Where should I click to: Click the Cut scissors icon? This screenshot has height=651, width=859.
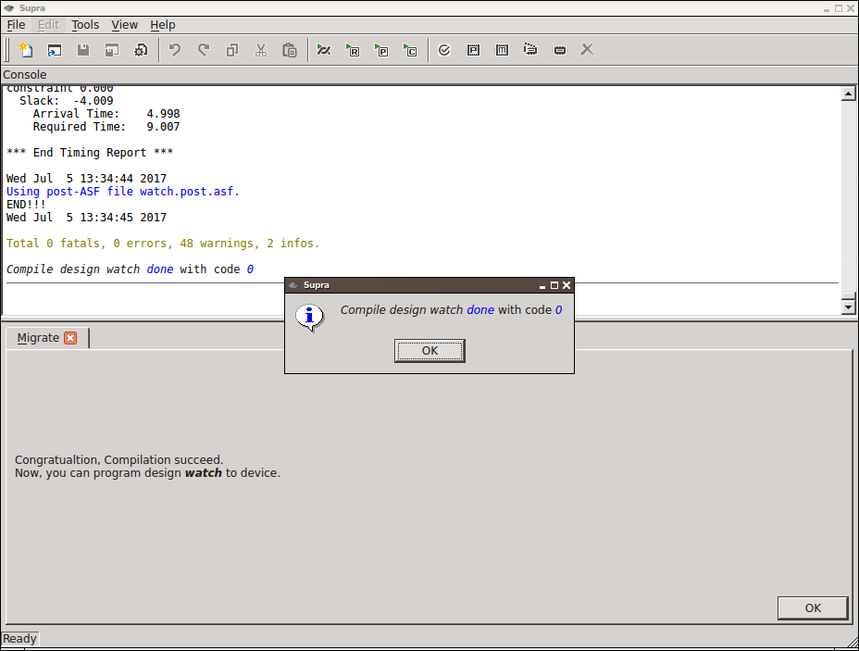pyautogui.click(x=261, y=50)
